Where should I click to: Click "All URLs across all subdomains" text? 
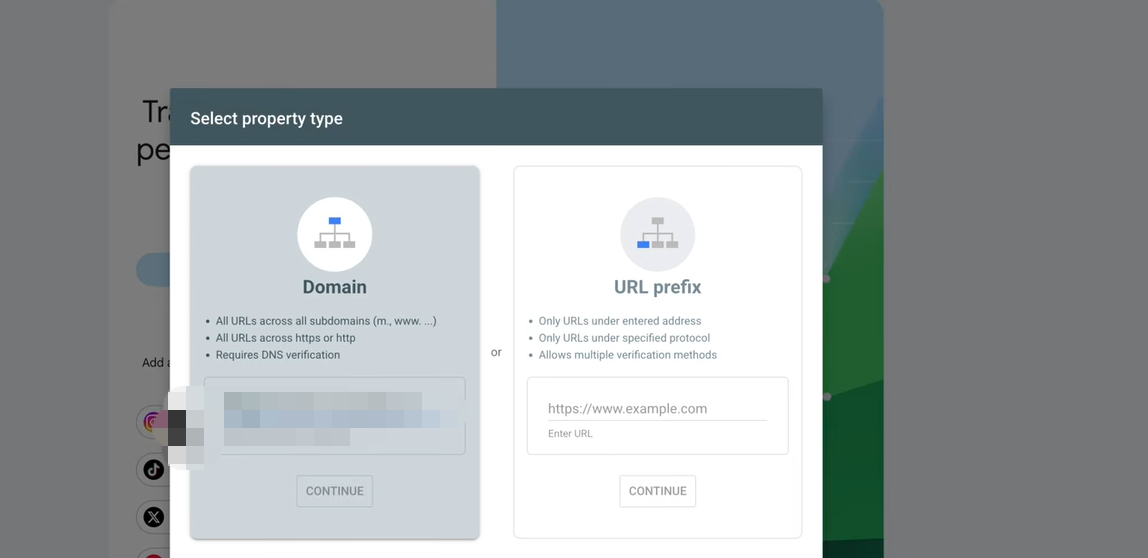326,321
